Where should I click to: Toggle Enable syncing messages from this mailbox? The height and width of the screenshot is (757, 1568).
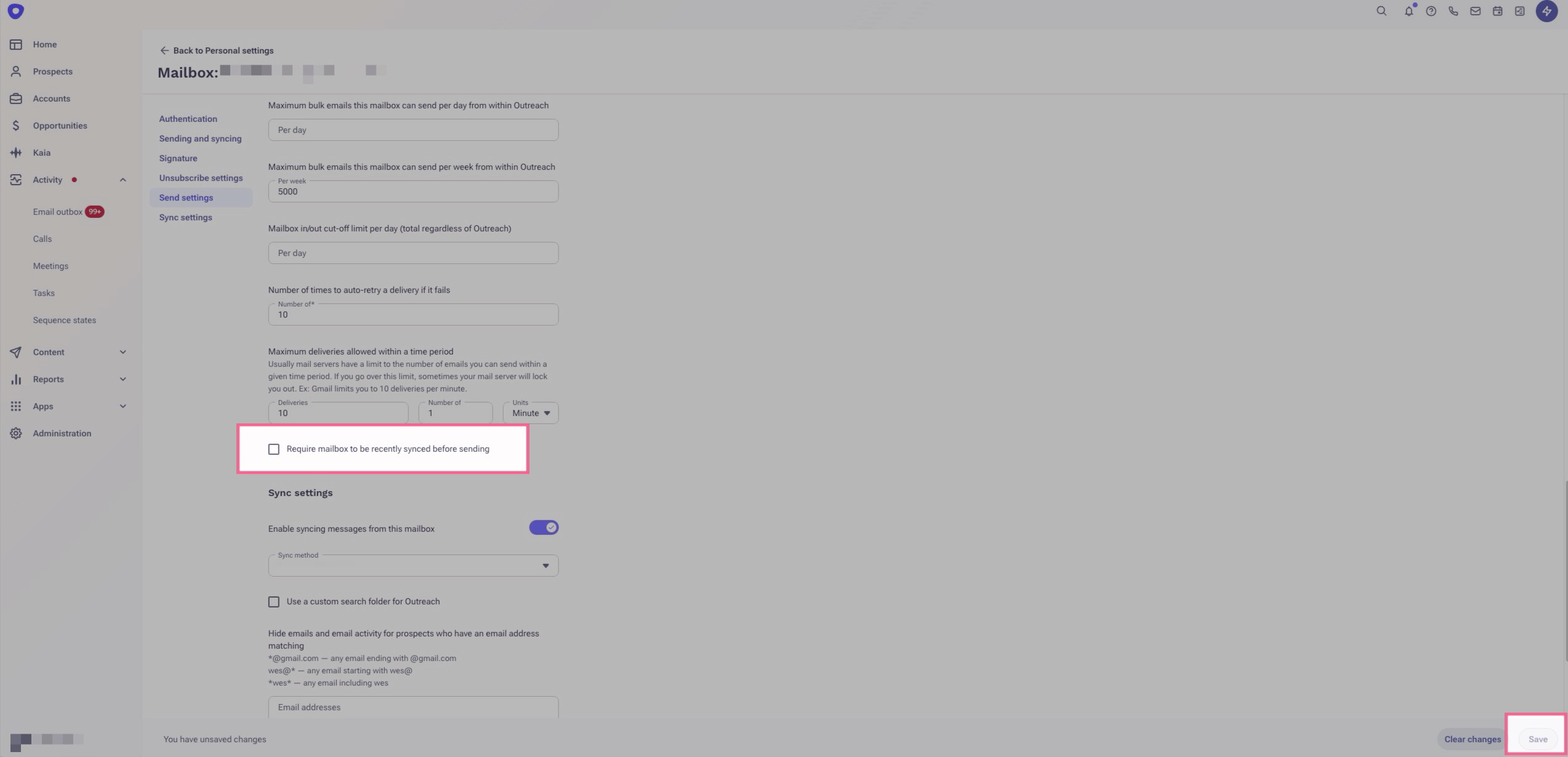544,527
